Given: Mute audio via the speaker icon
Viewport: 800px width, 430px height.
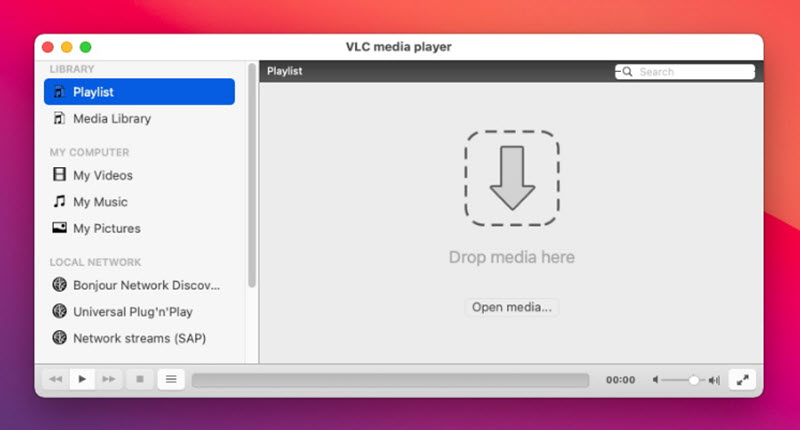Looking at the screenshot, I should click(x=656, y=380).
